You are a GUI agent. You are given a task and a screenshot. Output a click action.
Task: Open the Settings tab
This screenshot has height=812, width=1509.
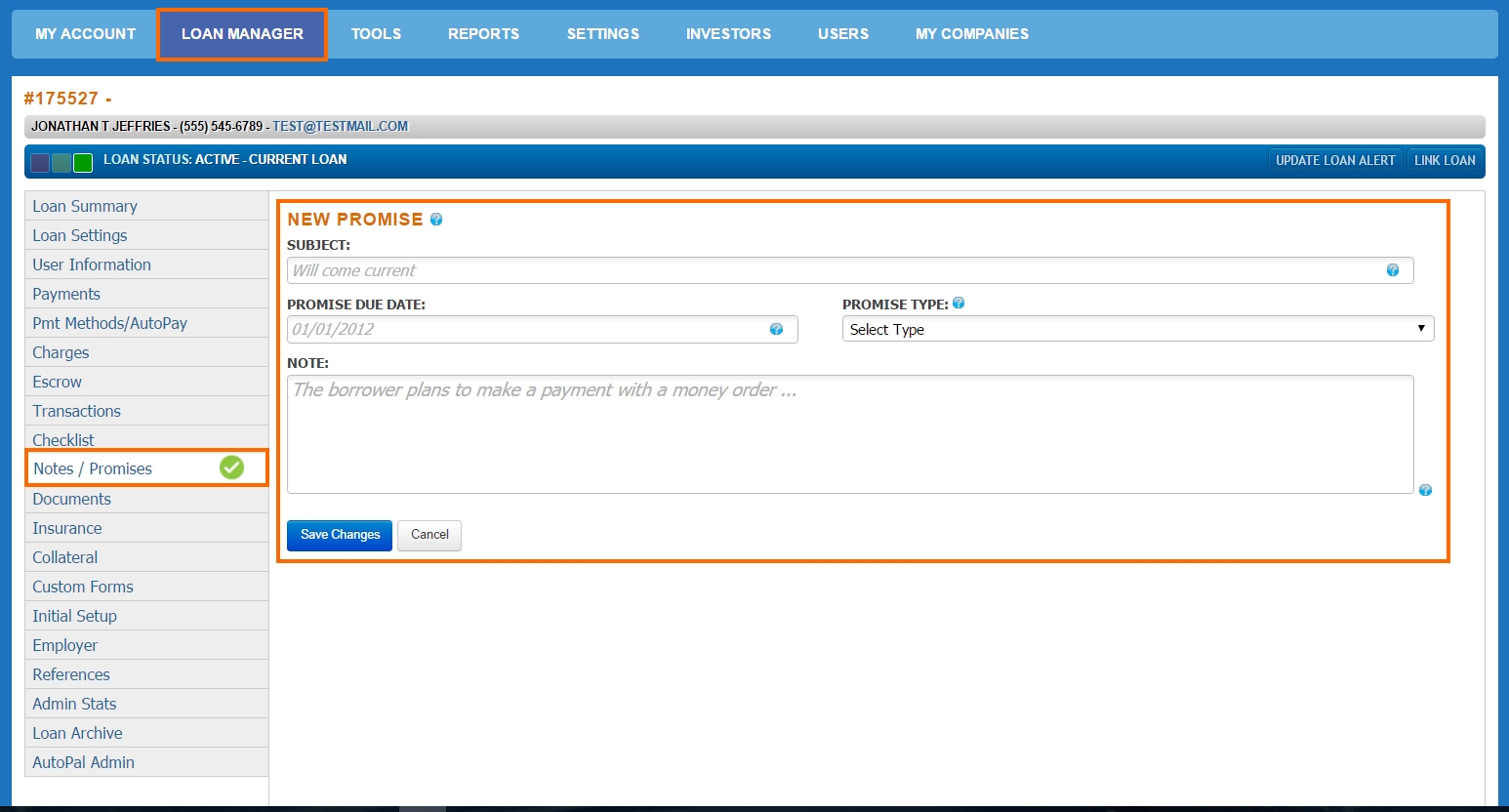pos(603,34)
